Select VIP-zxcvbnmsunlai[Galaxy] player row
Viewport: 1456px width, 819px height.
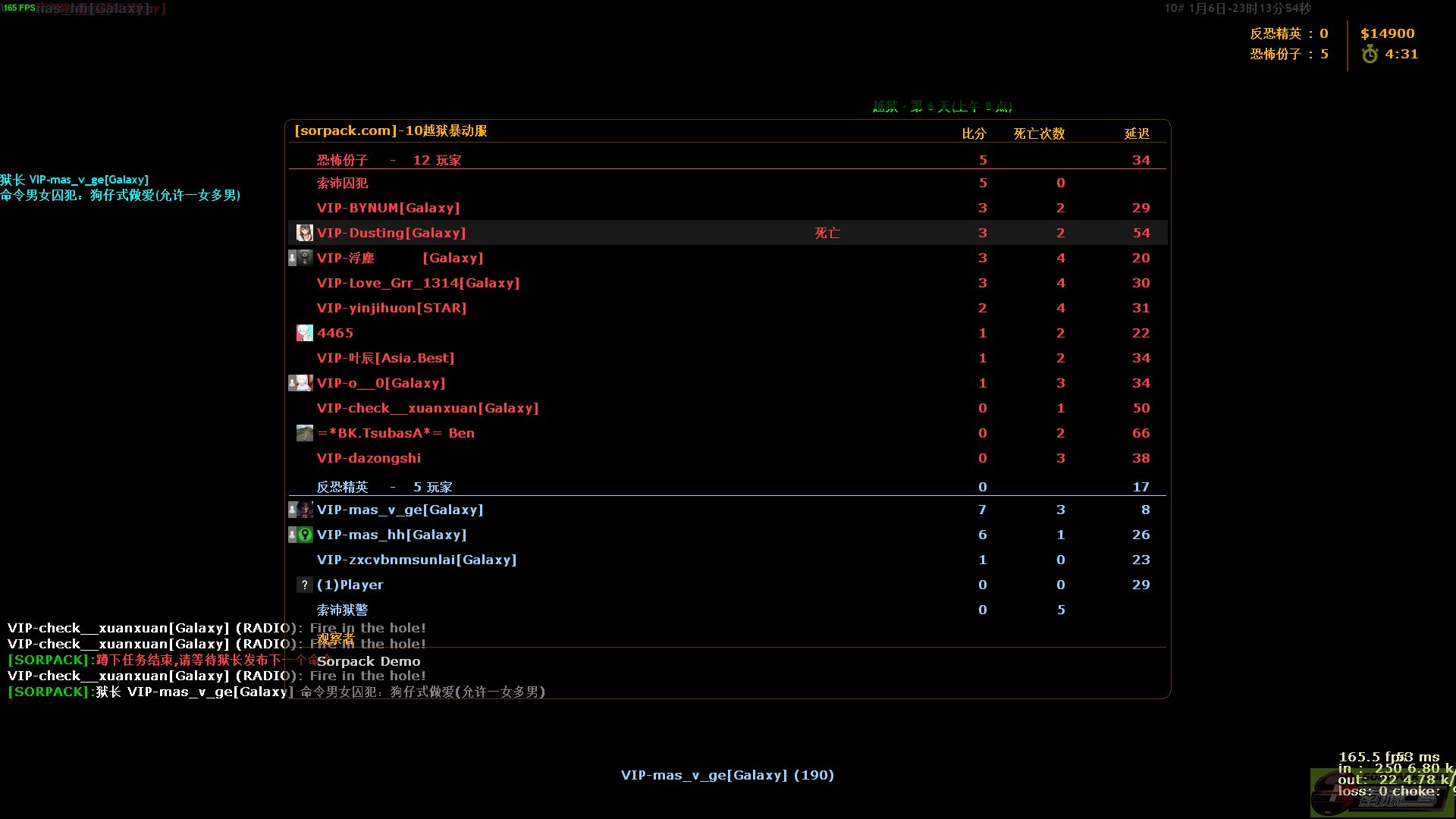[416, 560]
